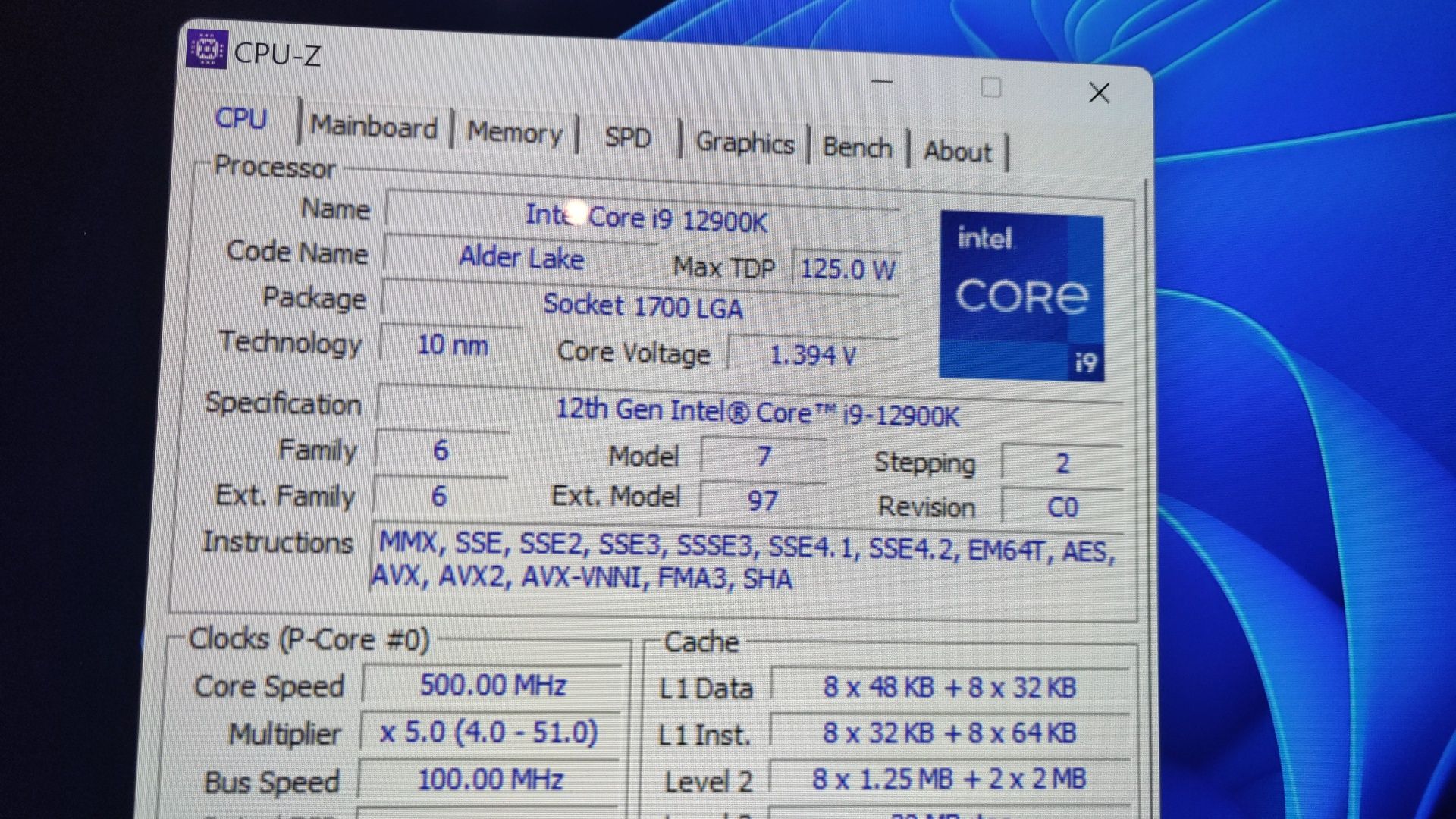
Task: Click the Instructions list starting with MMX
Action: pos(747,563)
